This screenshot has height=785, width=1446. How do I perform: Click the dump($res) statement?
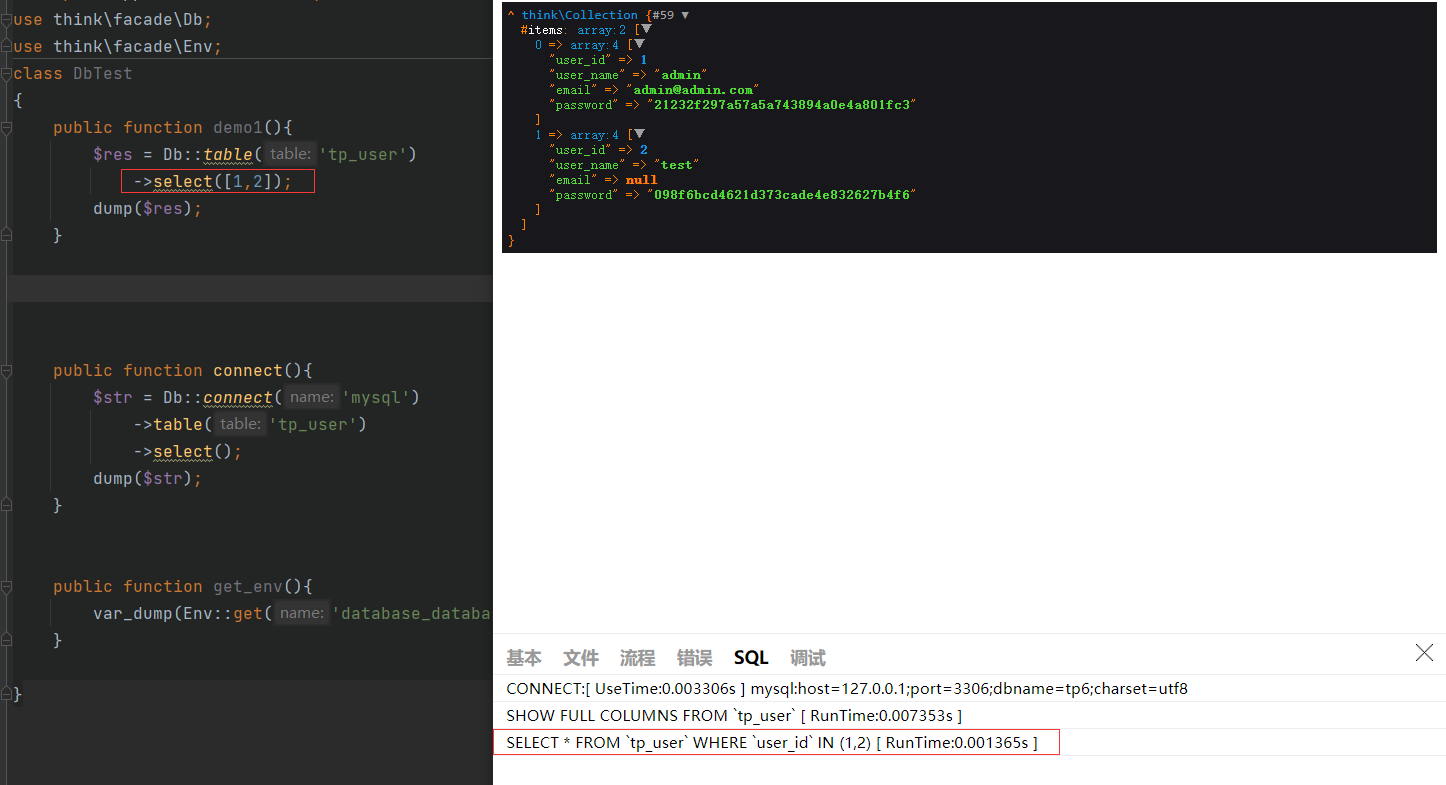click(x=148, y=208)
